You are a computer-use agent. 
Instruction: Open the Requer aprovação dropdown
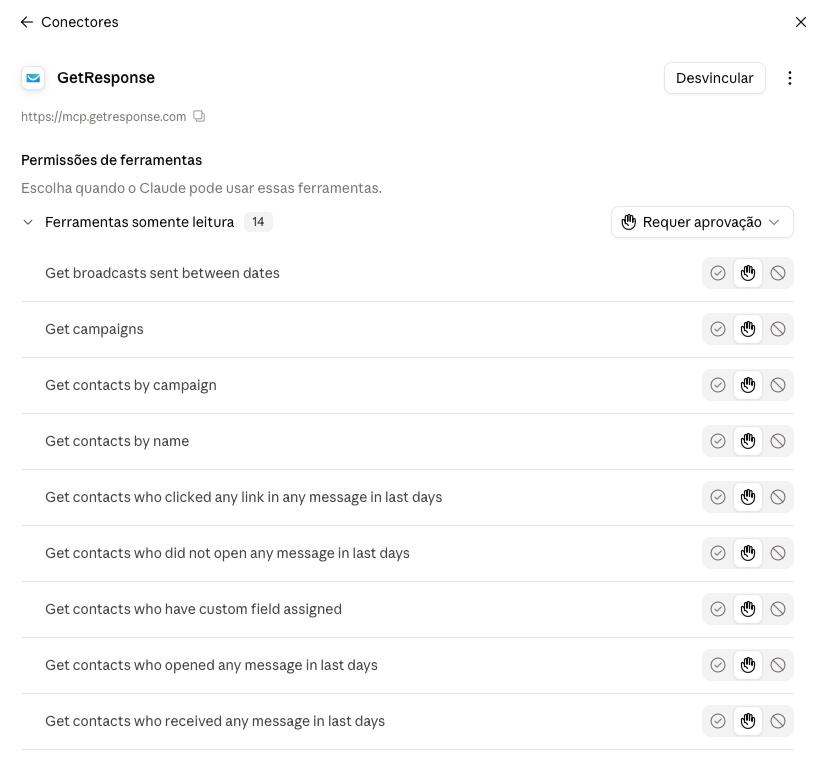[x=702, y=222]
